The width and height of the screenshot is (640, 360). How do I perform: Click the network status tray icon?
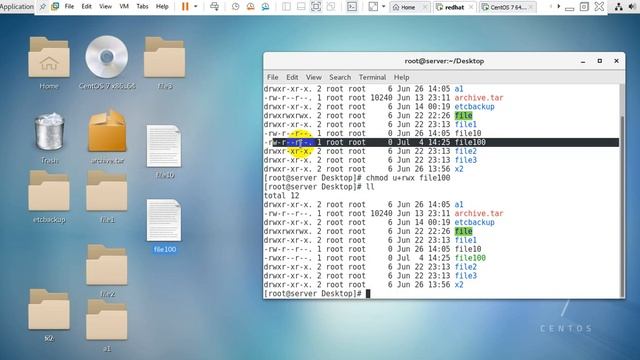[x=619, y=7]
